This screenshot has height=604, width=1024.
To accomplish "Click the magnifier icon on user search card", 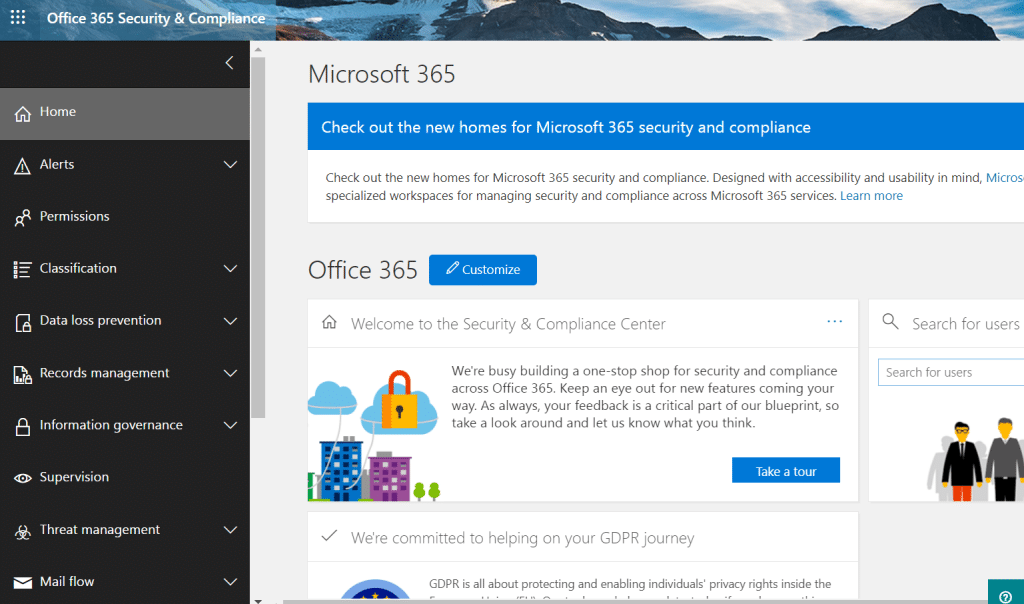I will [x=890, y=321].
